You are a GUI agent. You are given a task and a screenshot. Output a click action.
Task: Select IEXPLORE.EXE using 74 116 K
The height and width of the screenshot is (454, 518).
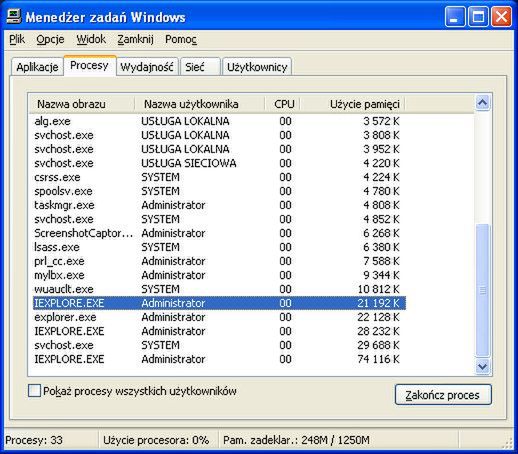[219, 359]
